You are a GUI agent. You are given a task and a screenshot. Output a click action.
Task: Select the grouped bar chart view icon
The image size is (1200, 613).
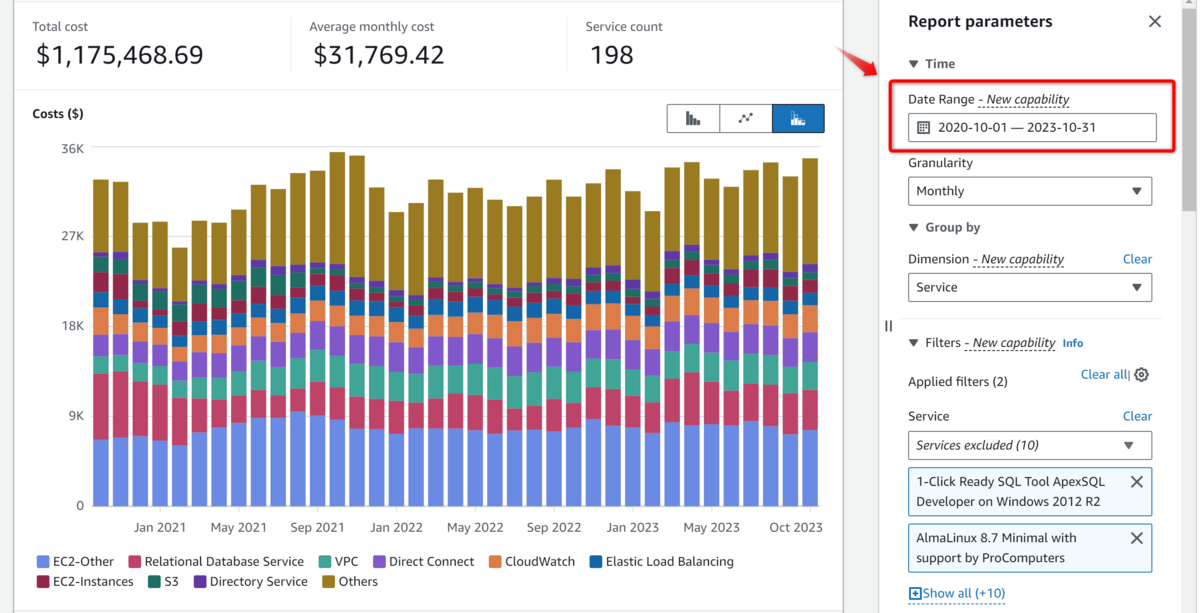pyautogui.click(x=693, y=118)
